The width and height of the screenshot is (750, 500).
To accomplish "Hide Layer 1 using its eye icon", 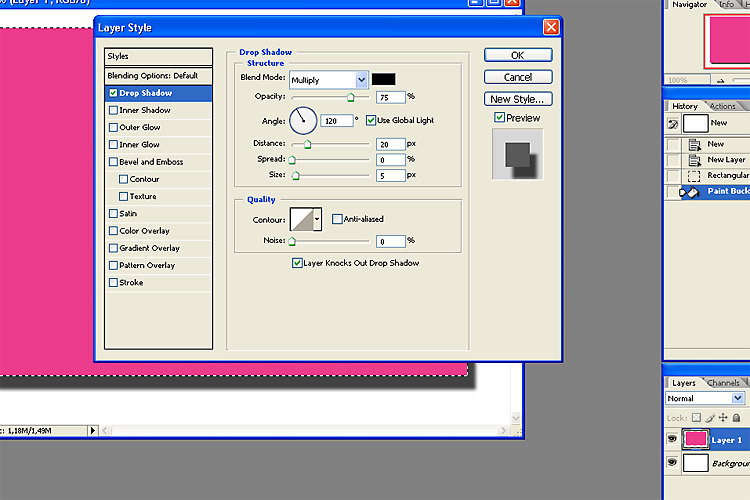I will [672, 439].
